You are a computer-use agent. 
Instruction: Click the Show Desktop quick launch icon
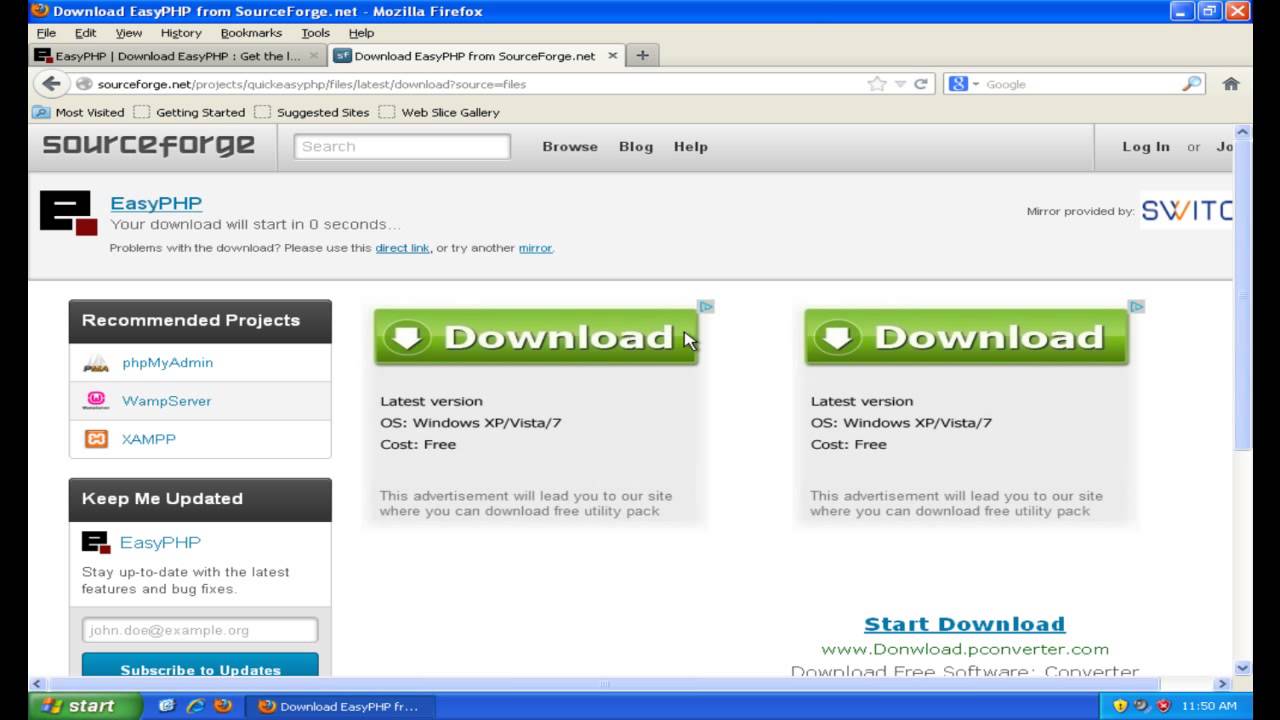click(x=167, y=706)
